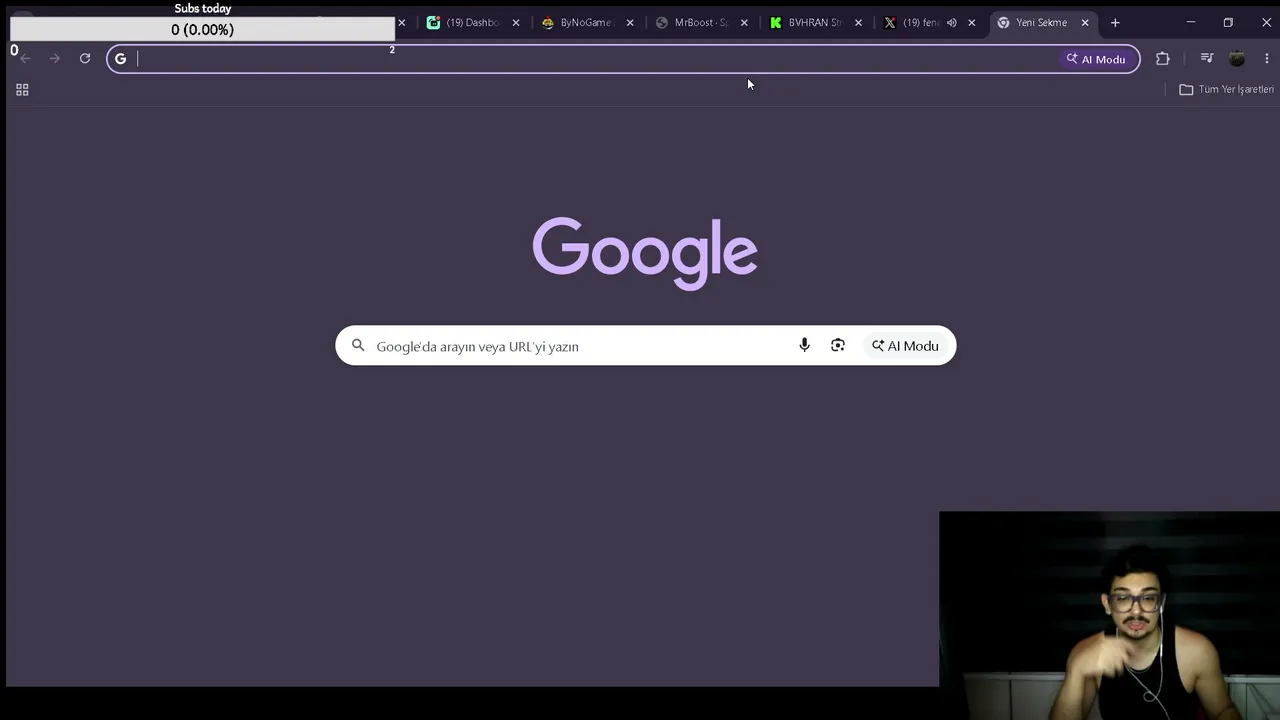The image size is (1280, 720).
Task: Close the X (19) tab
Action: (x=971, y=23)
